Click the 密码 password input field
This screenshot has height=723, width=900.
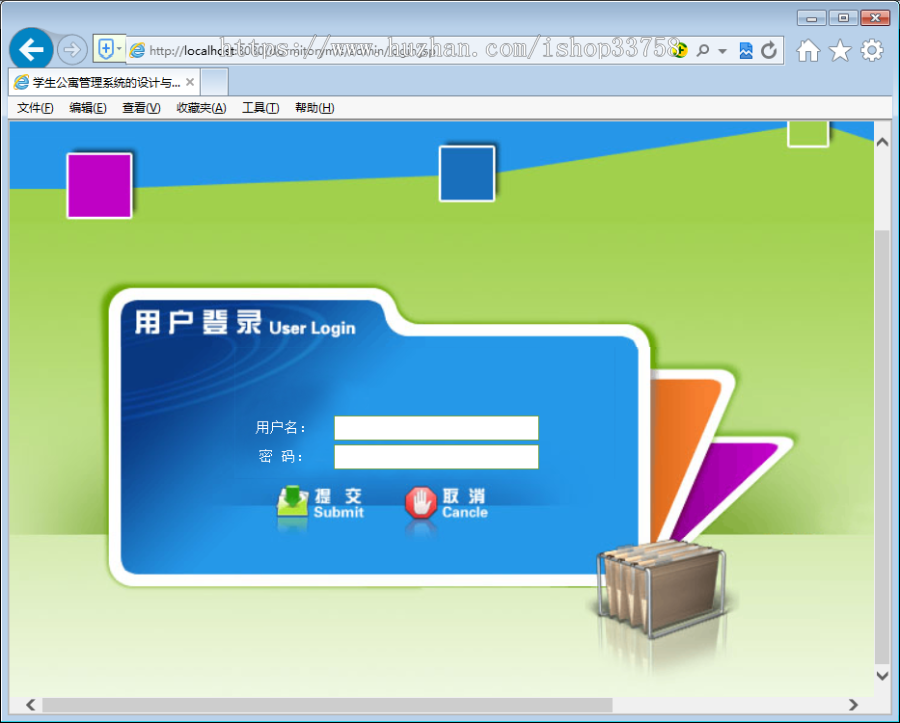click(436, 457)
